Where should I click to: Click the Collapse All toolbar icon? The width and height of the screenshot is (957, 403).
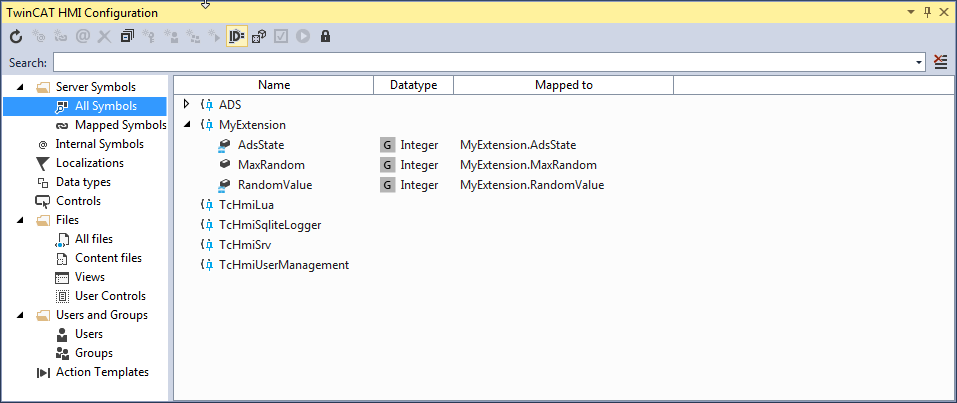click(127, 37)
